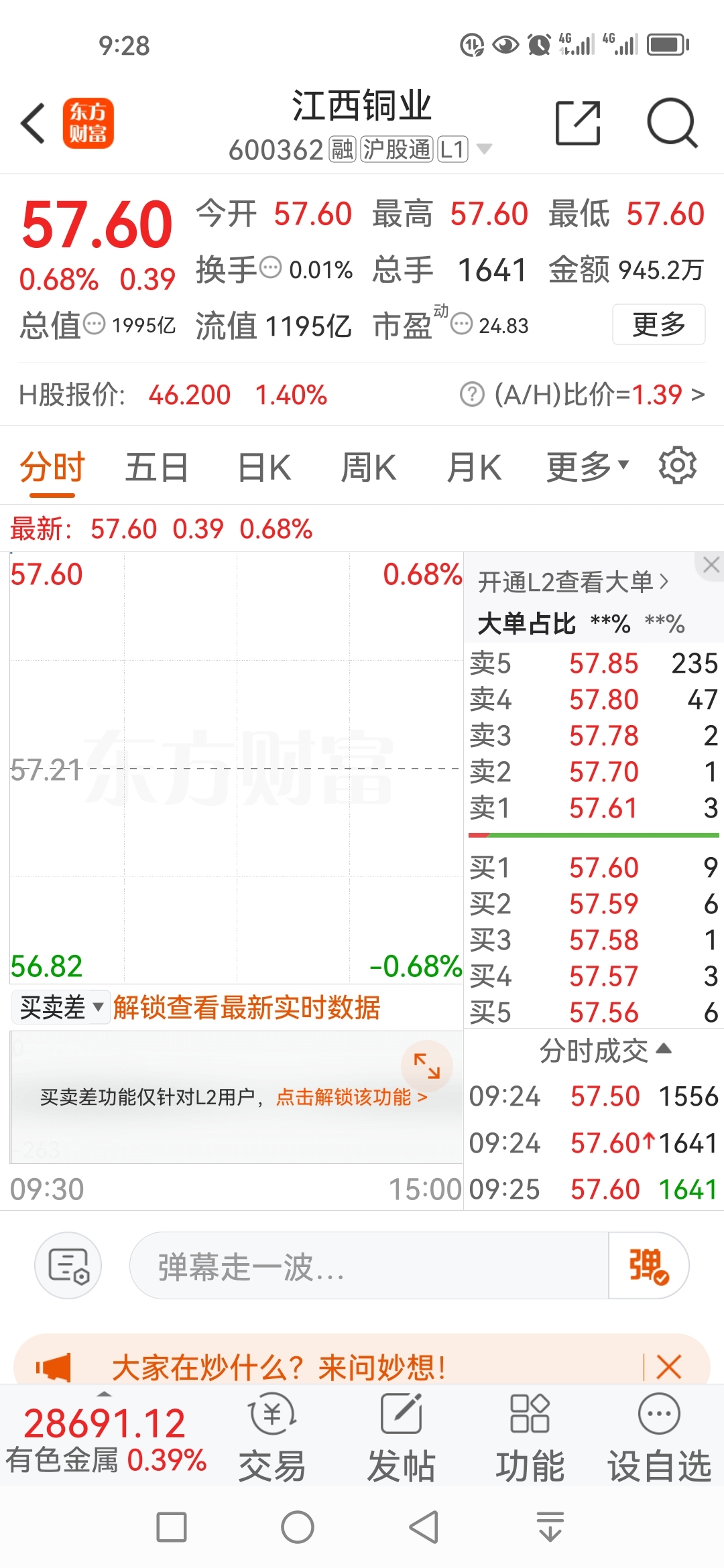Tap the 09:25 57.60 trade row
The image size is (724, 1568).
coord(594,1189)
